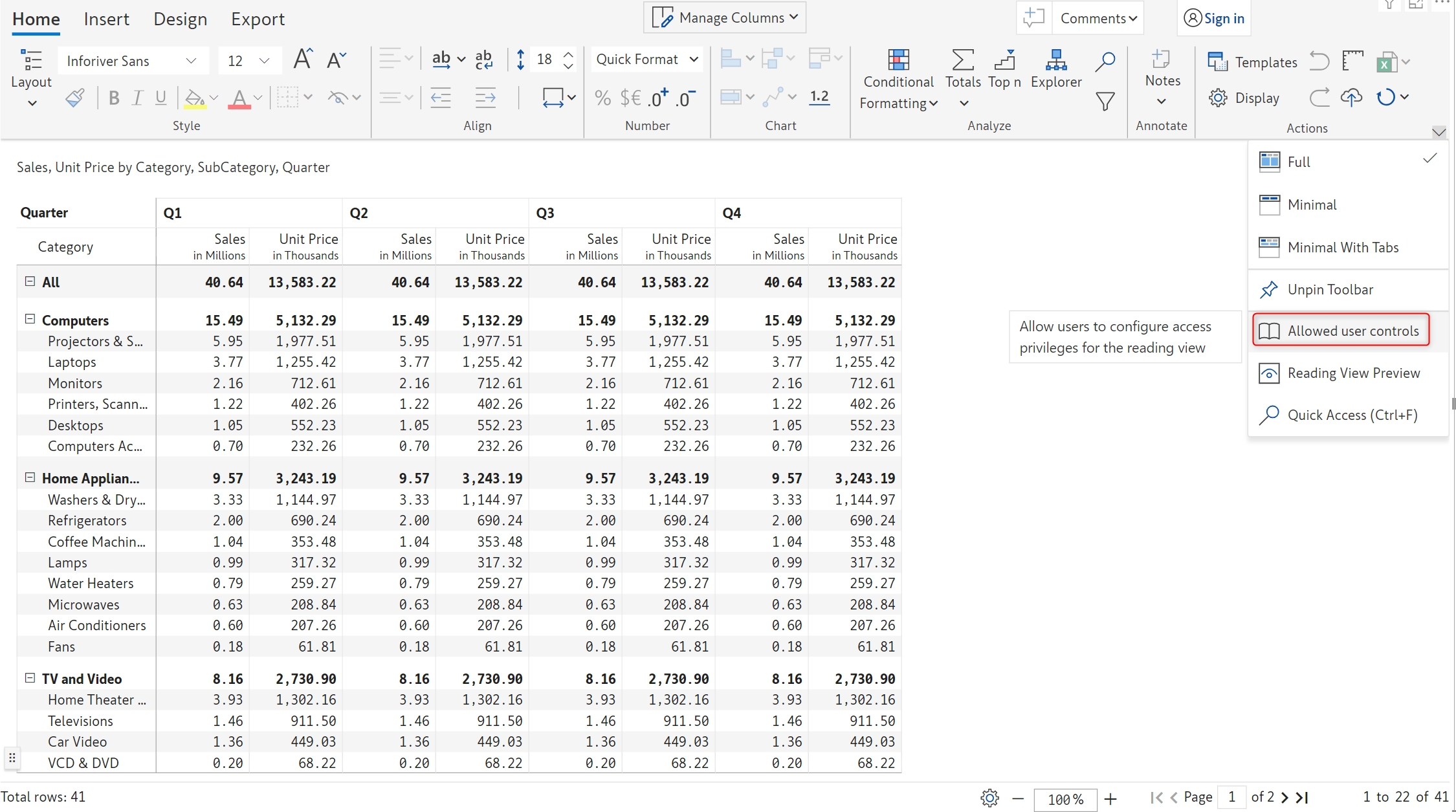
Task: Increase font size with large A icon
Action: pyautogui.click(x=302, y=60)
